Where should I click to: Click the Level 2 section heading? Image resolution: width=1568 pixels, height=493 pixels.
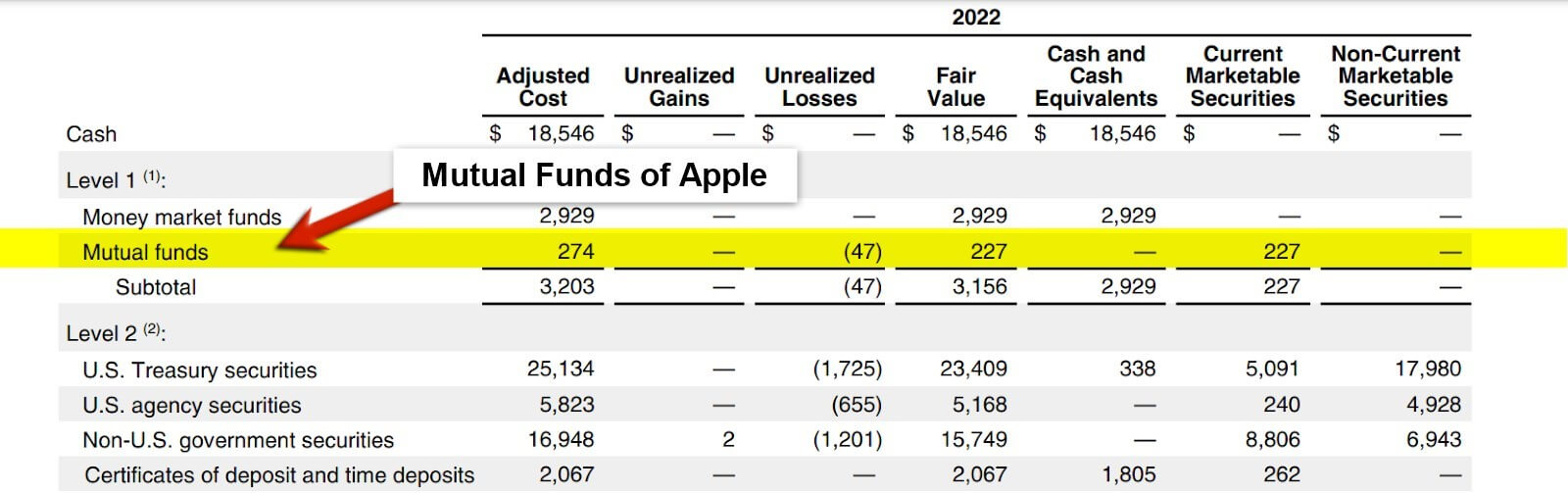[116, 334]
